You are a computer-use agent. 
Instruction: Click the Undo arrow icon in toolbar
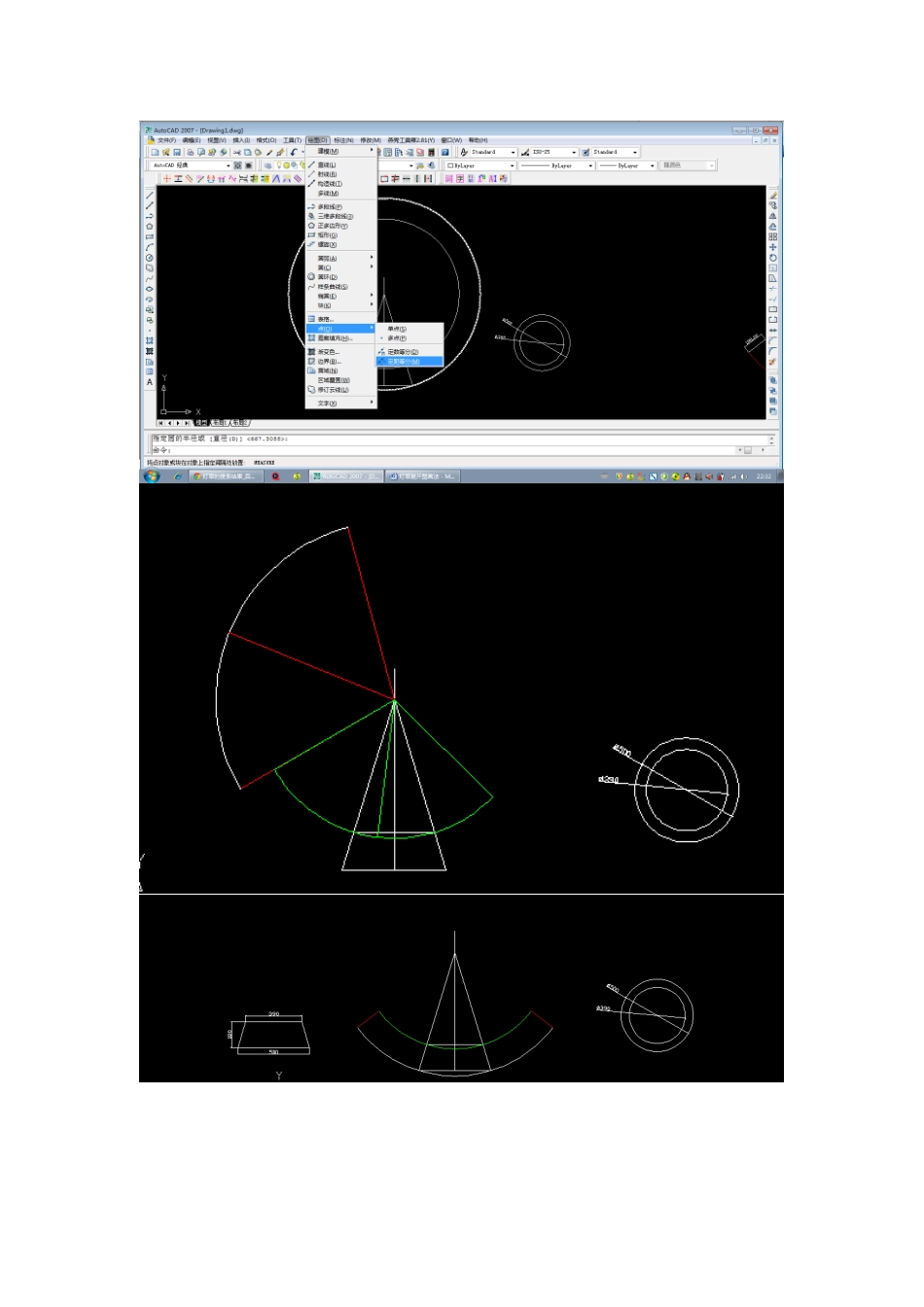pos(293,153)
